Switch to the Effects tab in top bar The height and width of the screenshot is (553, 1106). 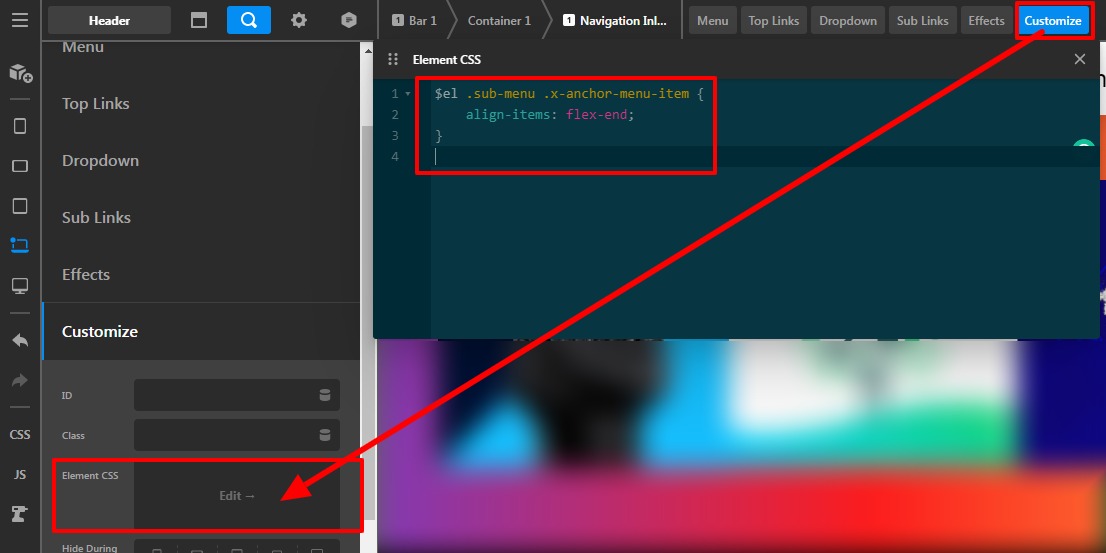point(986,20)
